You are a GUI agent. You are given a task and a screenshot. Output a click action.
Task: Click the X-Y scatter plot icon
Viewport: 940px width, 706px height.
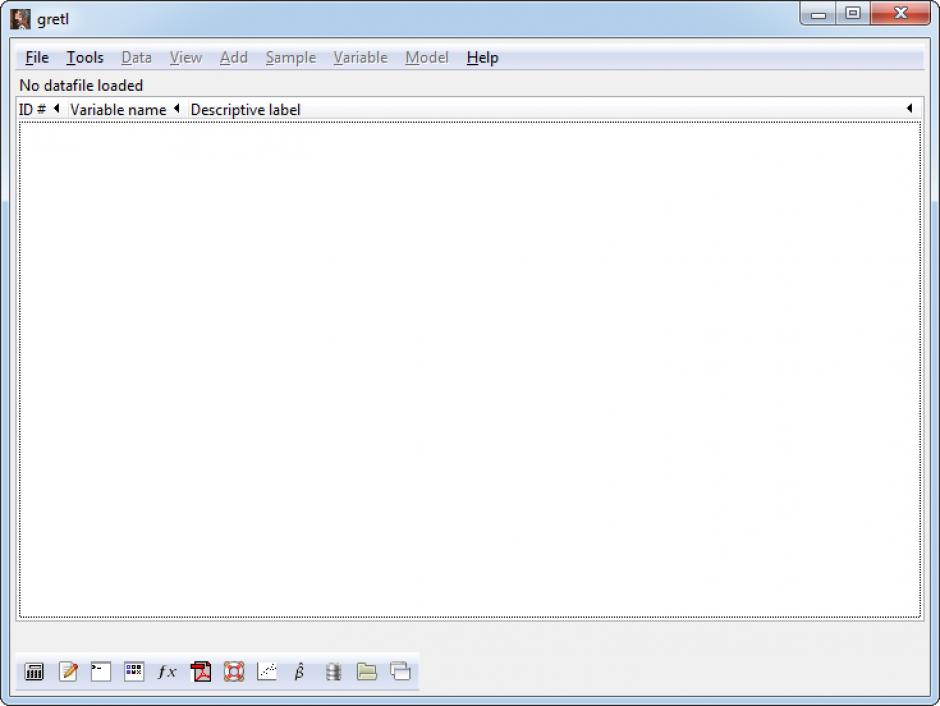tap(267, 671)
